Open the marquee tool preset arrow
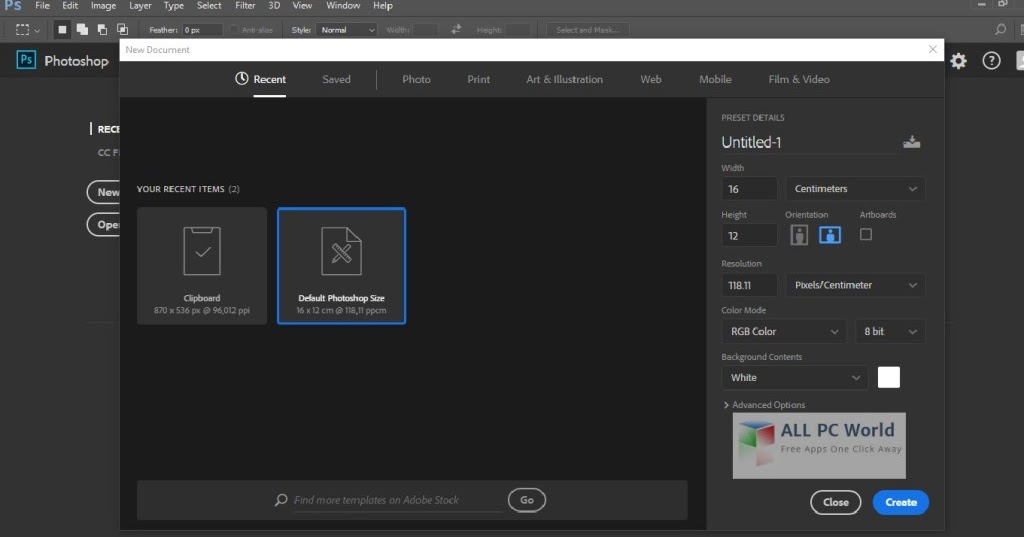Screen dimensions: 1024x537 (x=37, y=30)
